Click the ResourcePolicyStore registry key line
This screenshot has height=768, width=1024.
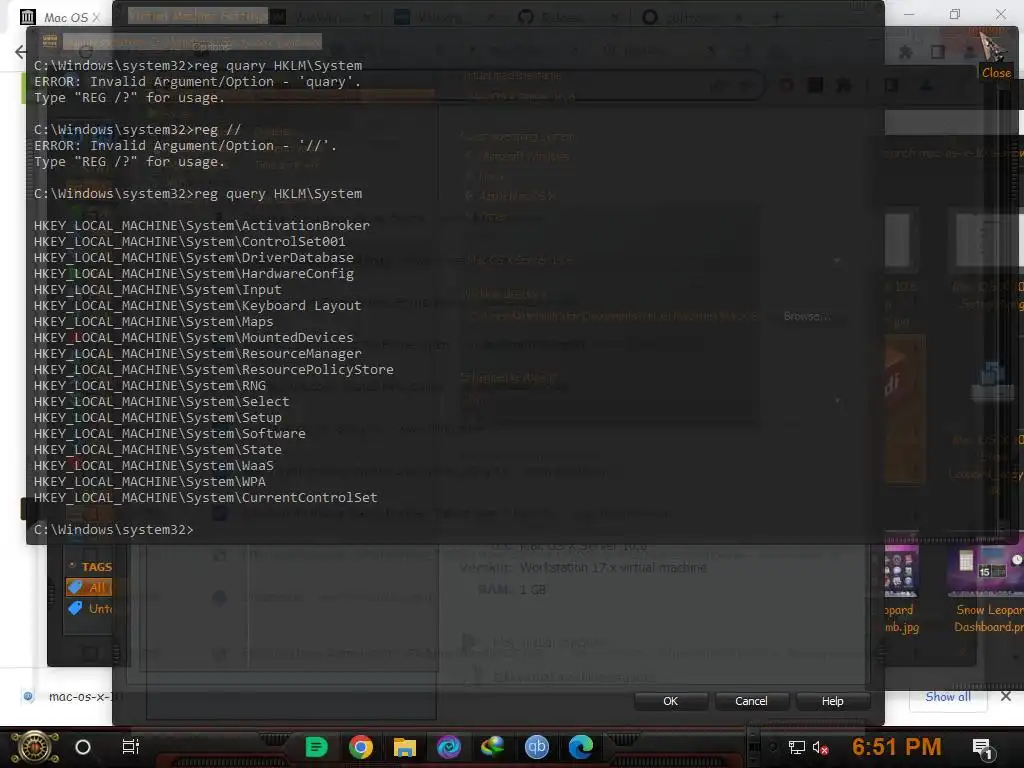click(x=214, y=370)
